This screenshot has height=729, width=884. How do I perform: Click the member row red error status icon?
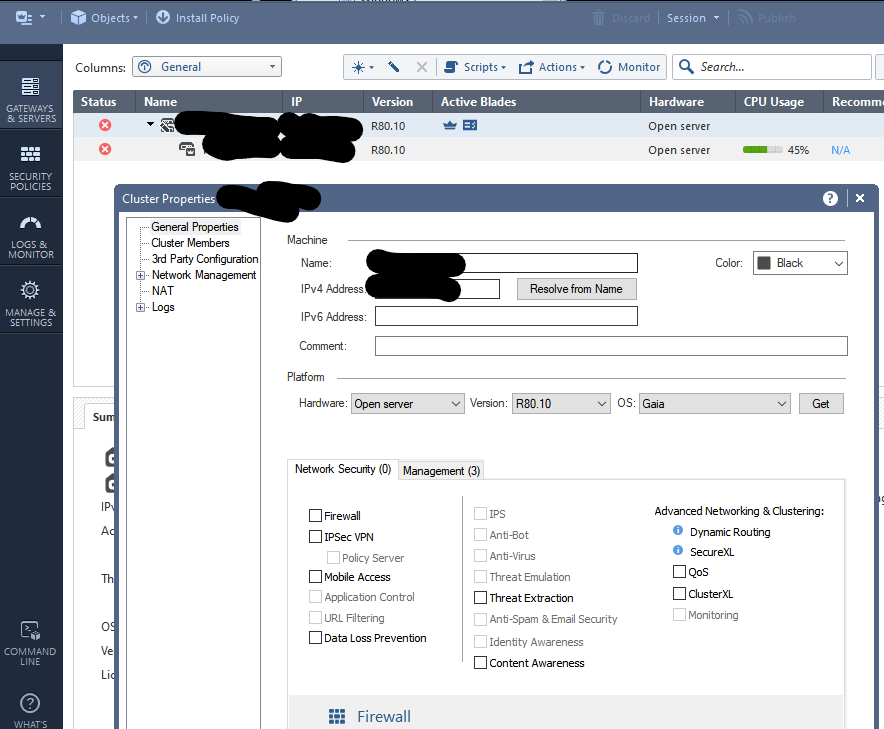point(105,149)
